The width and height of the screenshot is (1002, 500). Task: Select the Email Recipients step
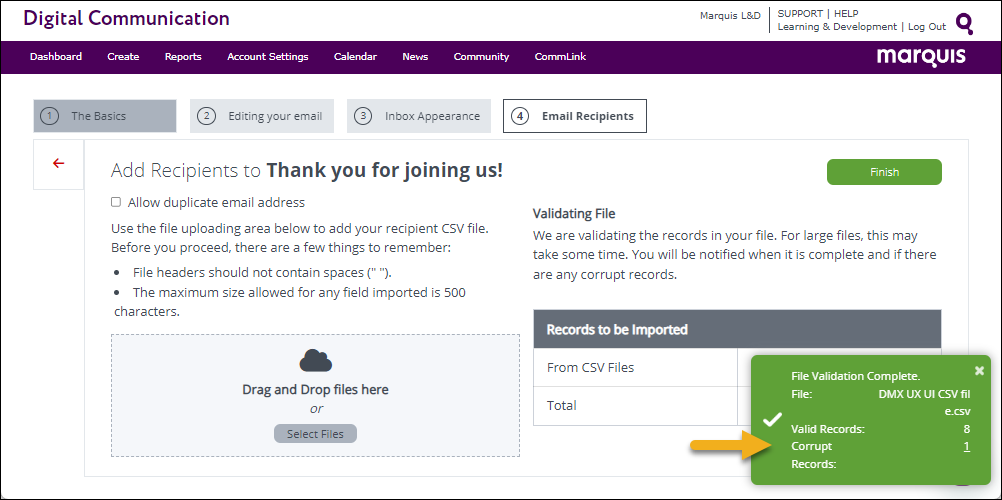[x=575, y=116]
